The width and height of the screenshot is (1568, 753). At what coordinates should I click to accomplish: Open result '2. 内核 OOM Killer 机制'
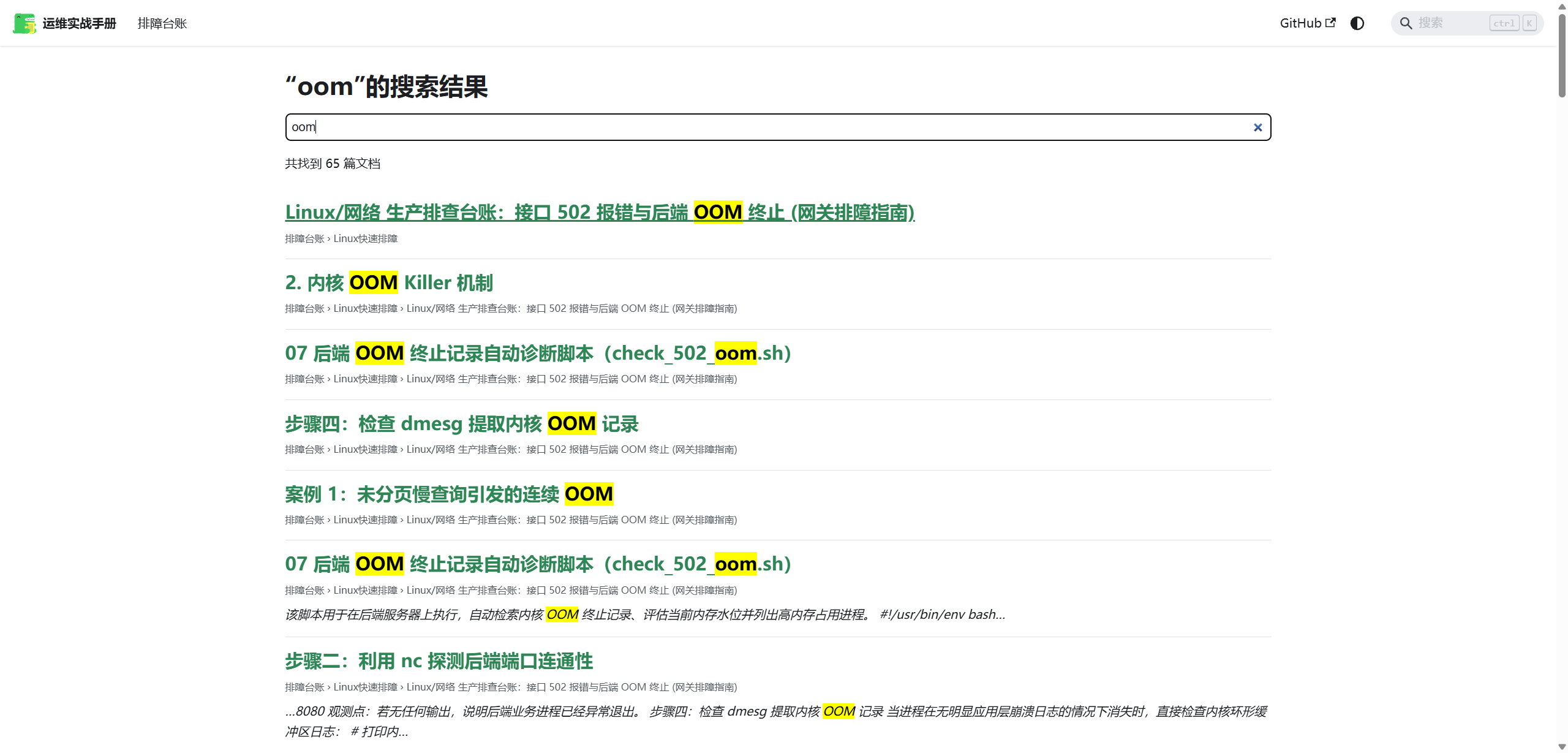click(389, 283)
